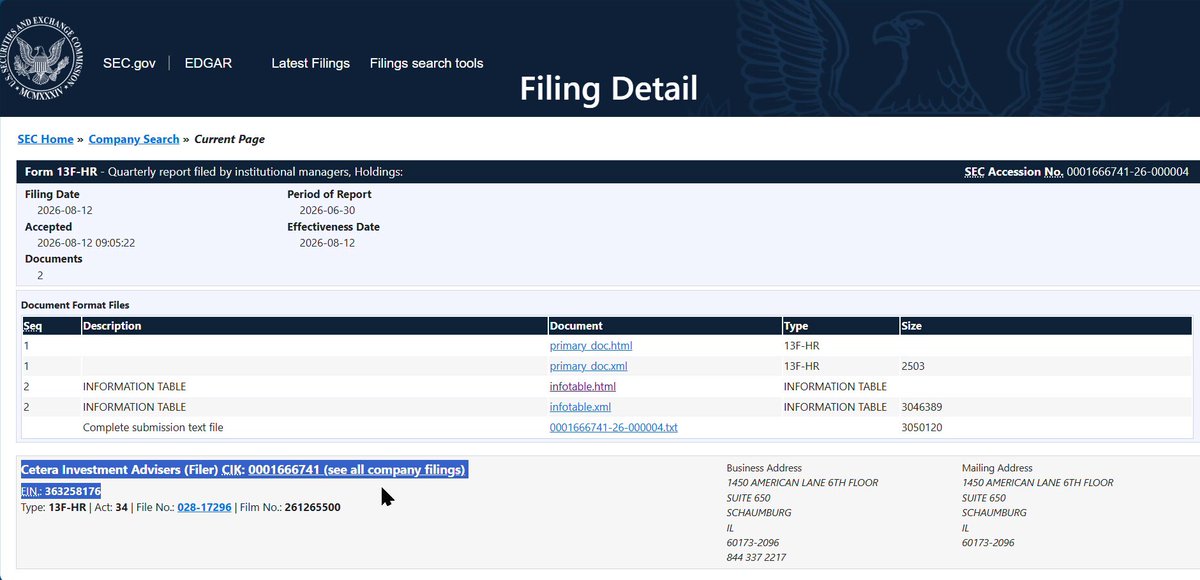Open complete submission text file 0001666741-26-000004.txt
Screen dimensions: 1200x580
pyautogui.click(x=614, y=427)
